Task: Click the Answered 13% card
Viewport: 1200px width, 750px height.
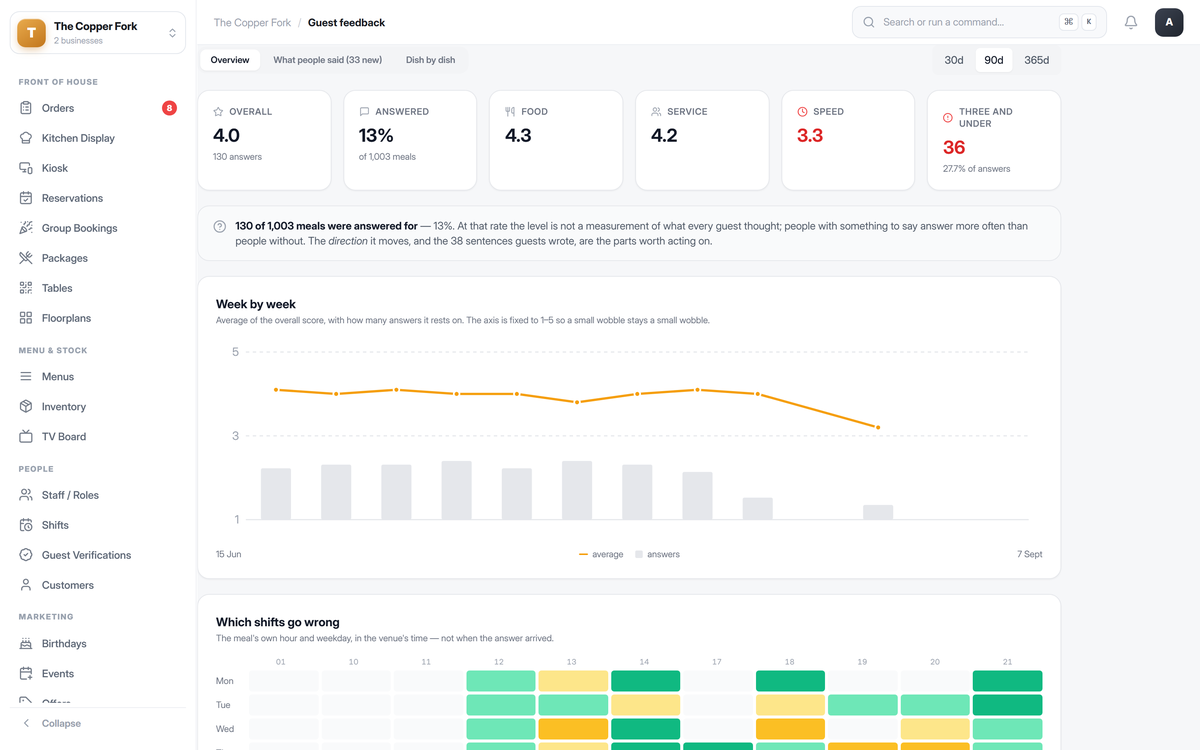Action: coord(410,140)
